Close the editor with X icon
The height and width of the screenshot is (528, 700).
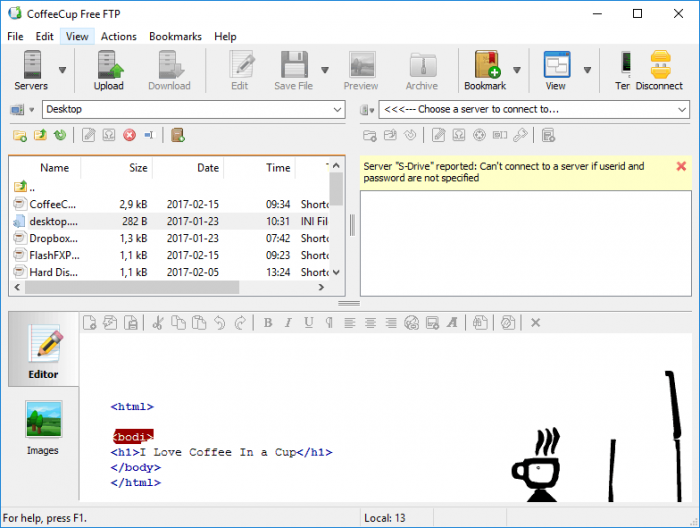(536, 323)
